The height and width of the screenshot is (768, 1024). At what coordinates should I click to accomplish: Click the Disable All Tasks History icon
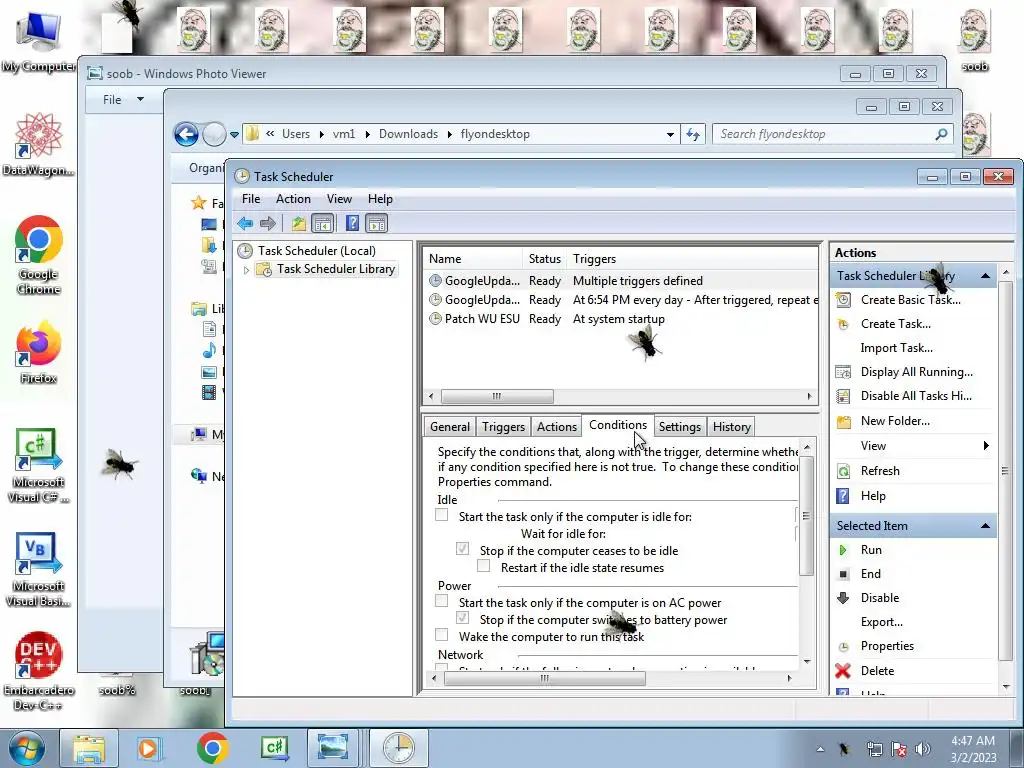pos(844,396)
